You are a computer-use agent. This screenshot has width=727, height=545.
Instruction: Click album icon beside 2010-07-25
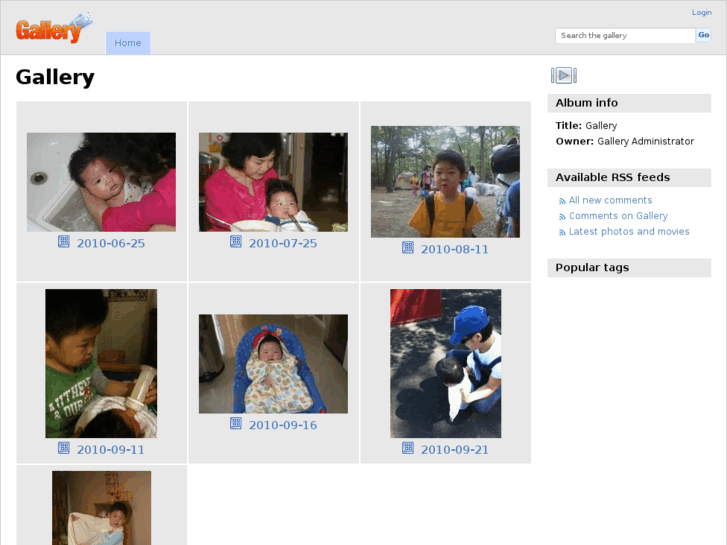[236, 241]
